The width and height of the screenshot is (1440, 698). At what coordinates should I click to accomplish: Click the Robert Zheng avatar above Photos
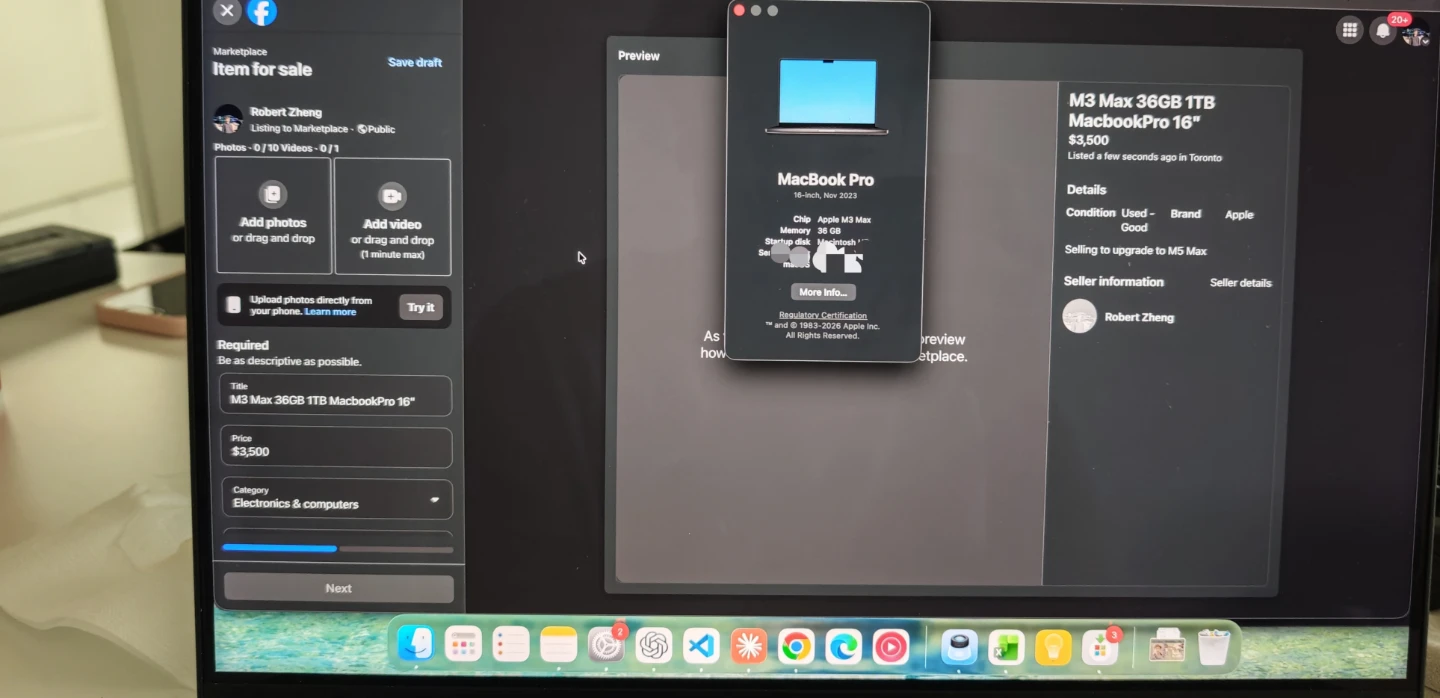click(228, 119)
